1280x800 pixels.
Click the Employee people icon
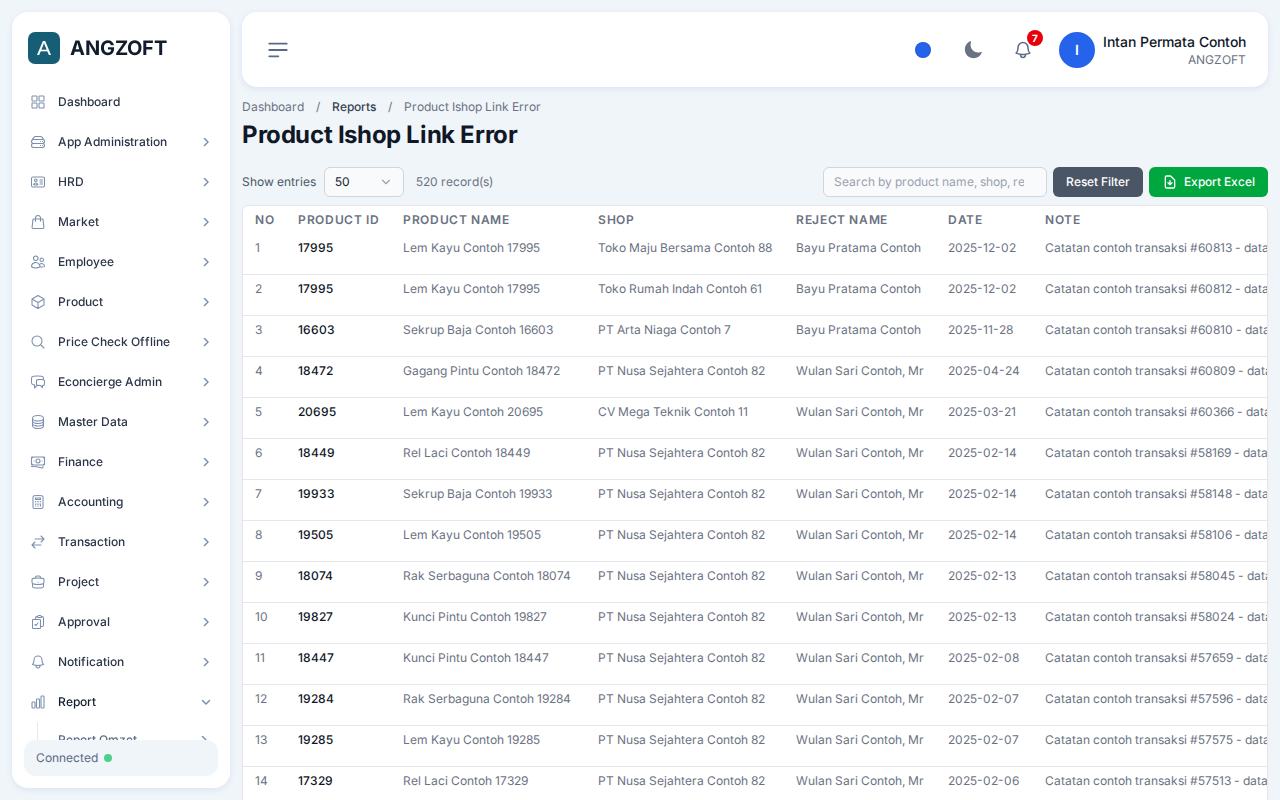pyautogui.click(x=38, y=262)
